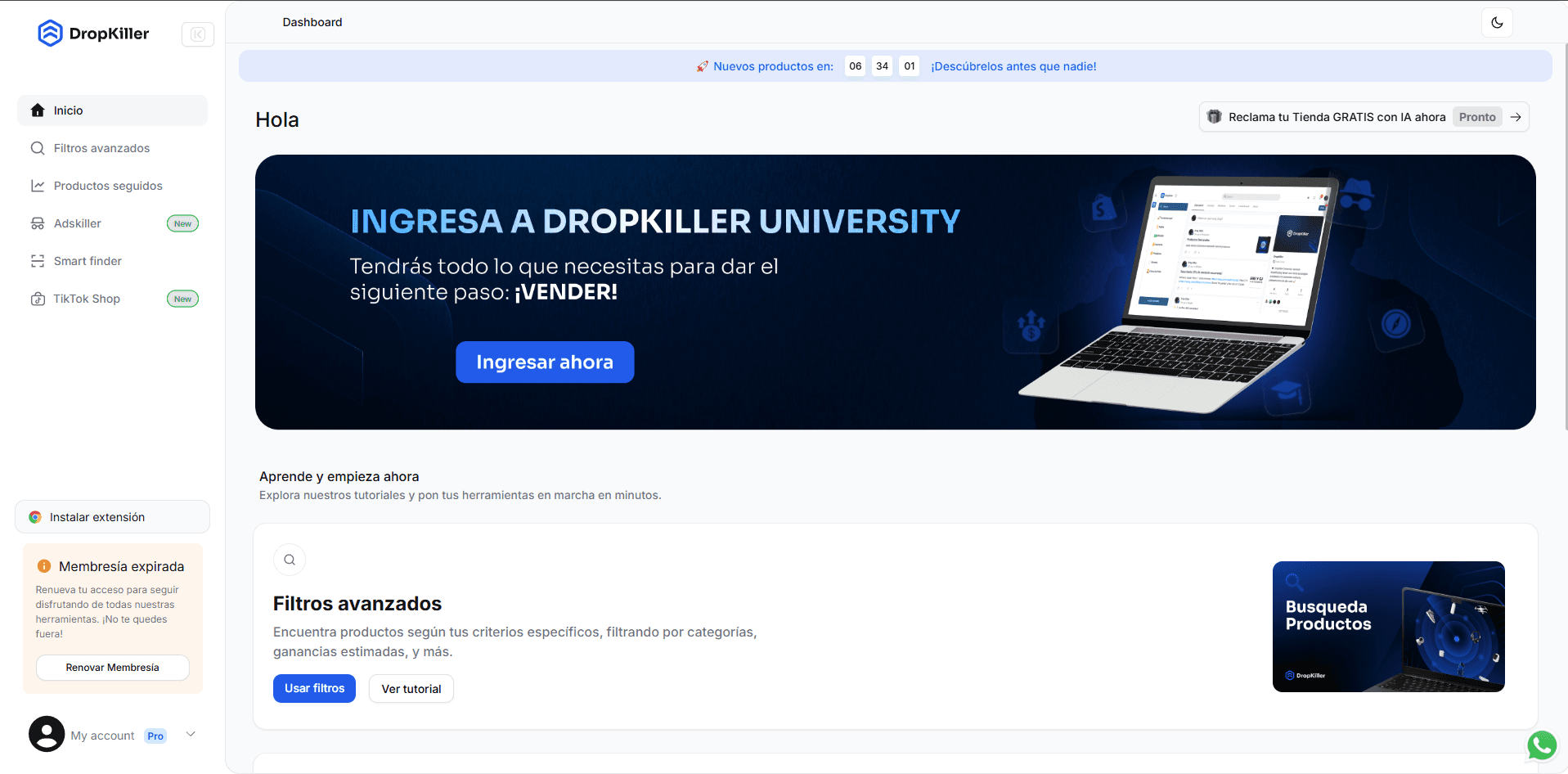1568x774 pixels.
Task: Toggle dark mode with the moon icon
Action: pyautogui.click(x=1497, y=22)
